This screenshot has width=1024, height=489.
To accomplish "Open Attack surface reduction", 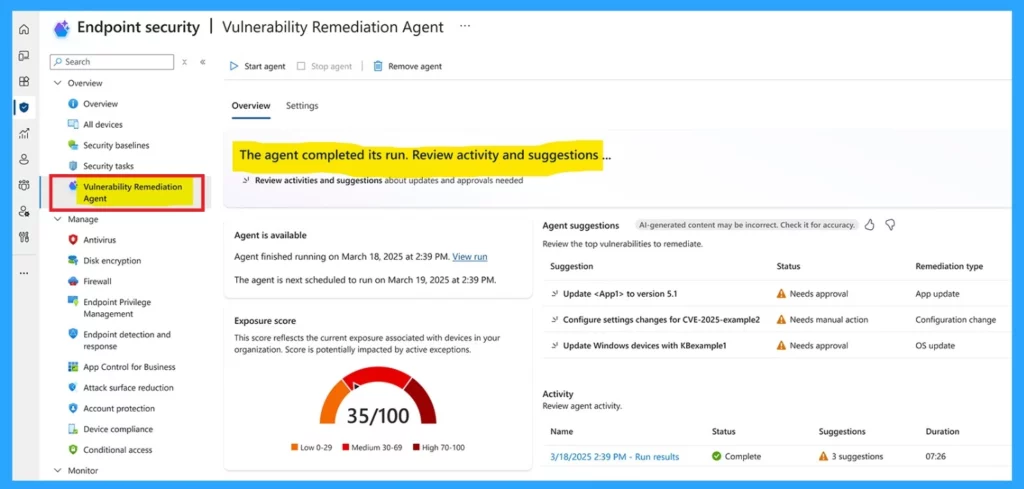I will (128, 388).
